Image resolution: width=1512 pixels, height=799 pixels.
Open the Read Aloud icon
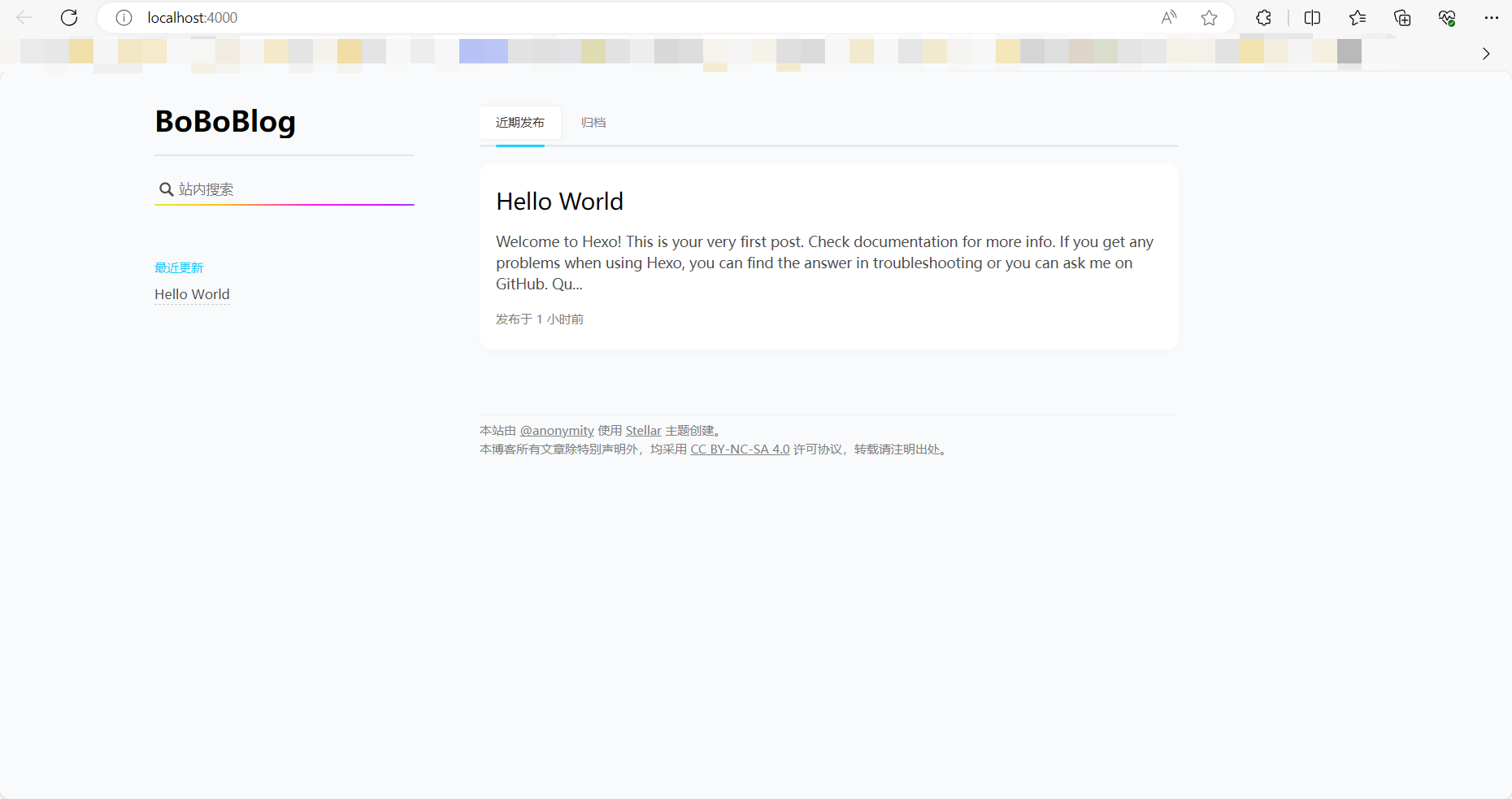[x=1168, y=18]
